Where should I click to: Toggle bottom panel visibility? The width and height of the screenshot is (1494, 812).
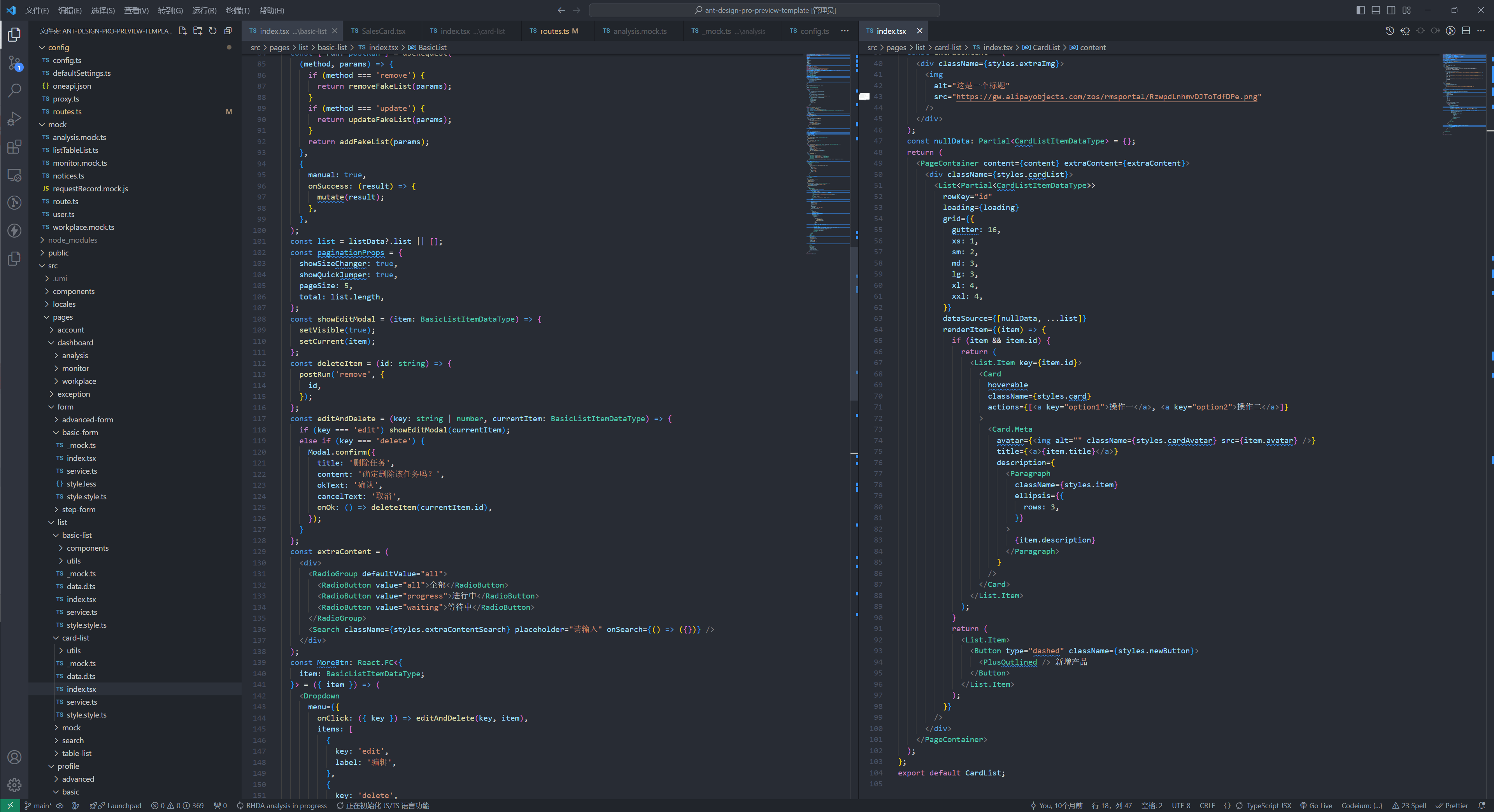click(x=1376, y=10)
